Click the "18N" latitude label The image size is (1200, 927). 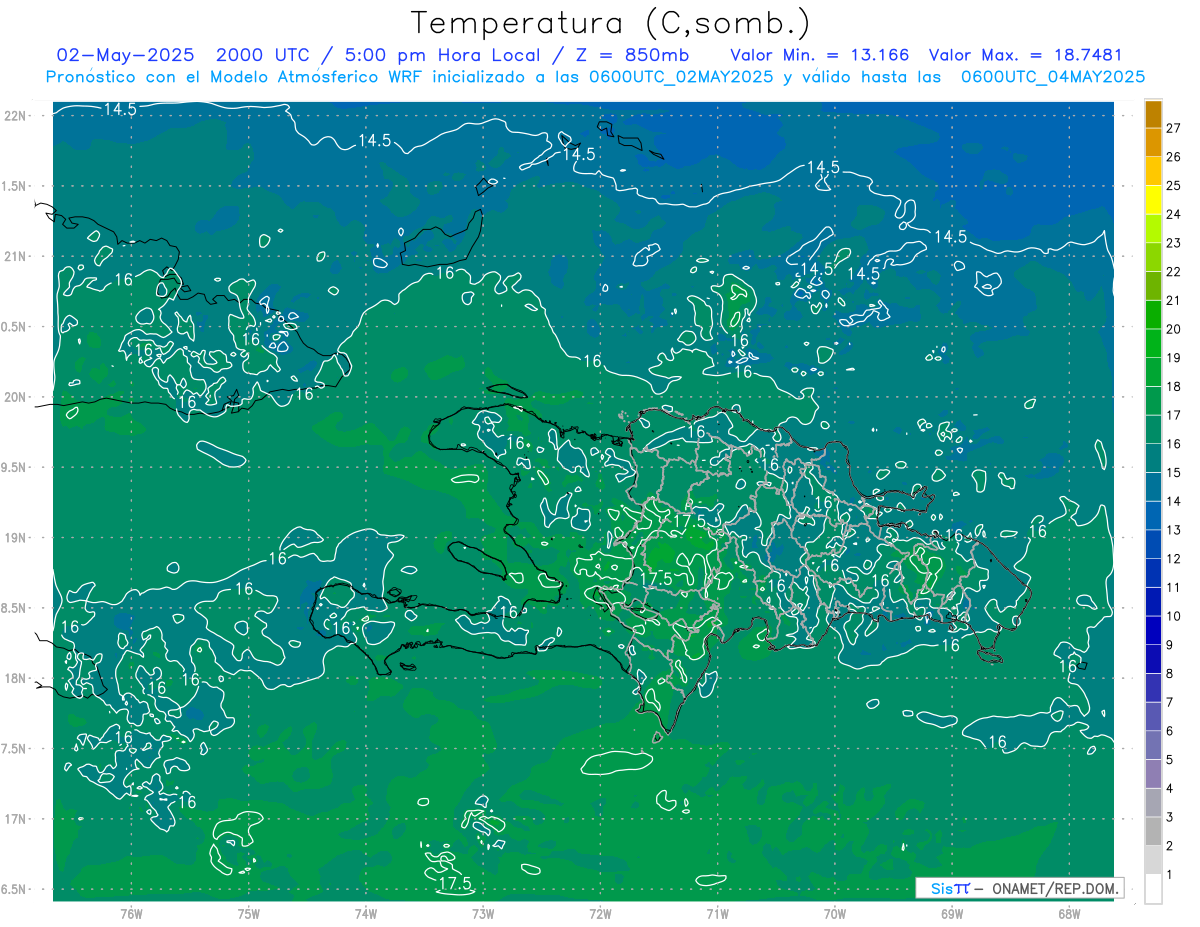[x=17, y=679]
